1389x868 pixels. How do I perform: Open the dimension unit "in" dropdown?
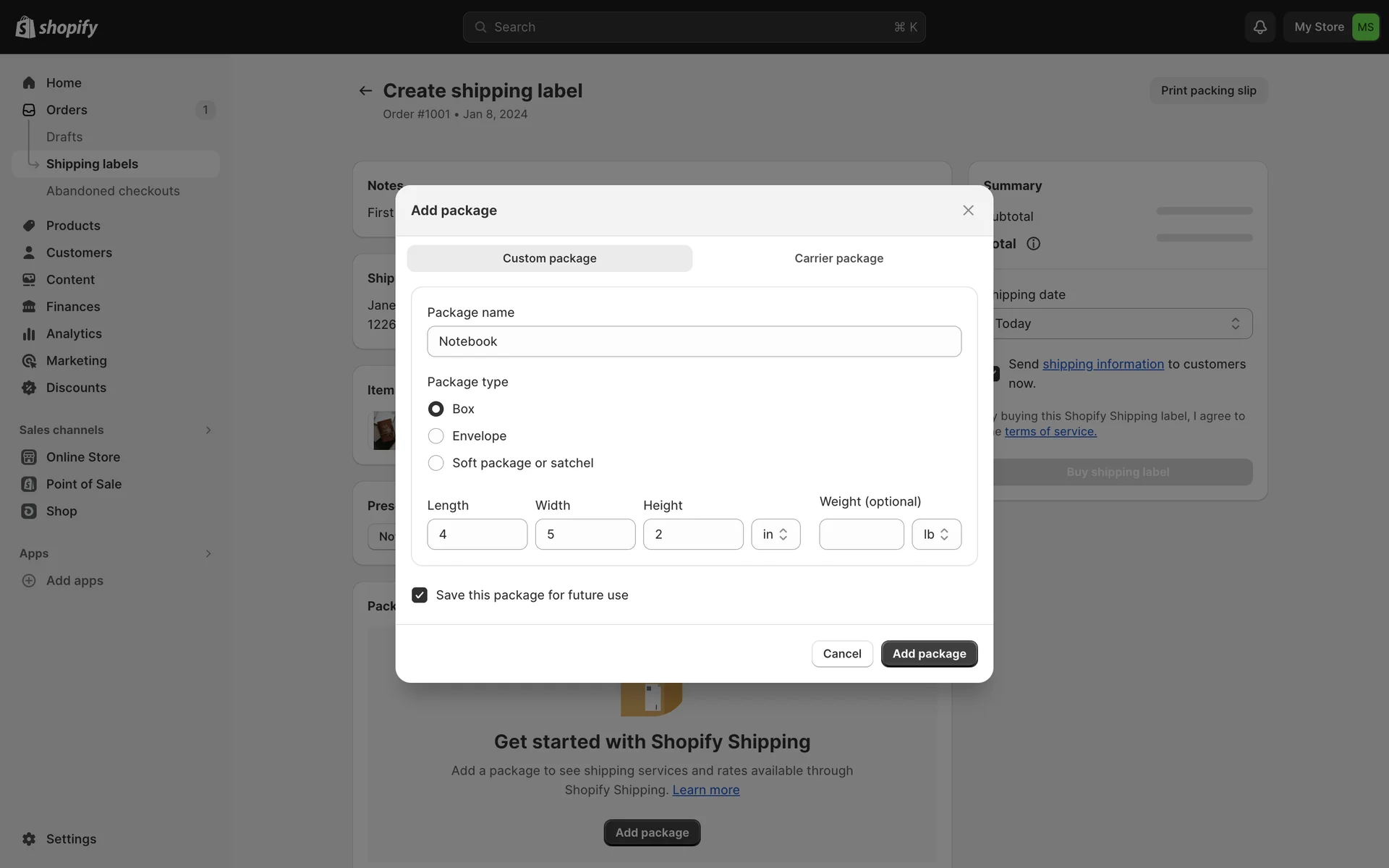(776, 535)
